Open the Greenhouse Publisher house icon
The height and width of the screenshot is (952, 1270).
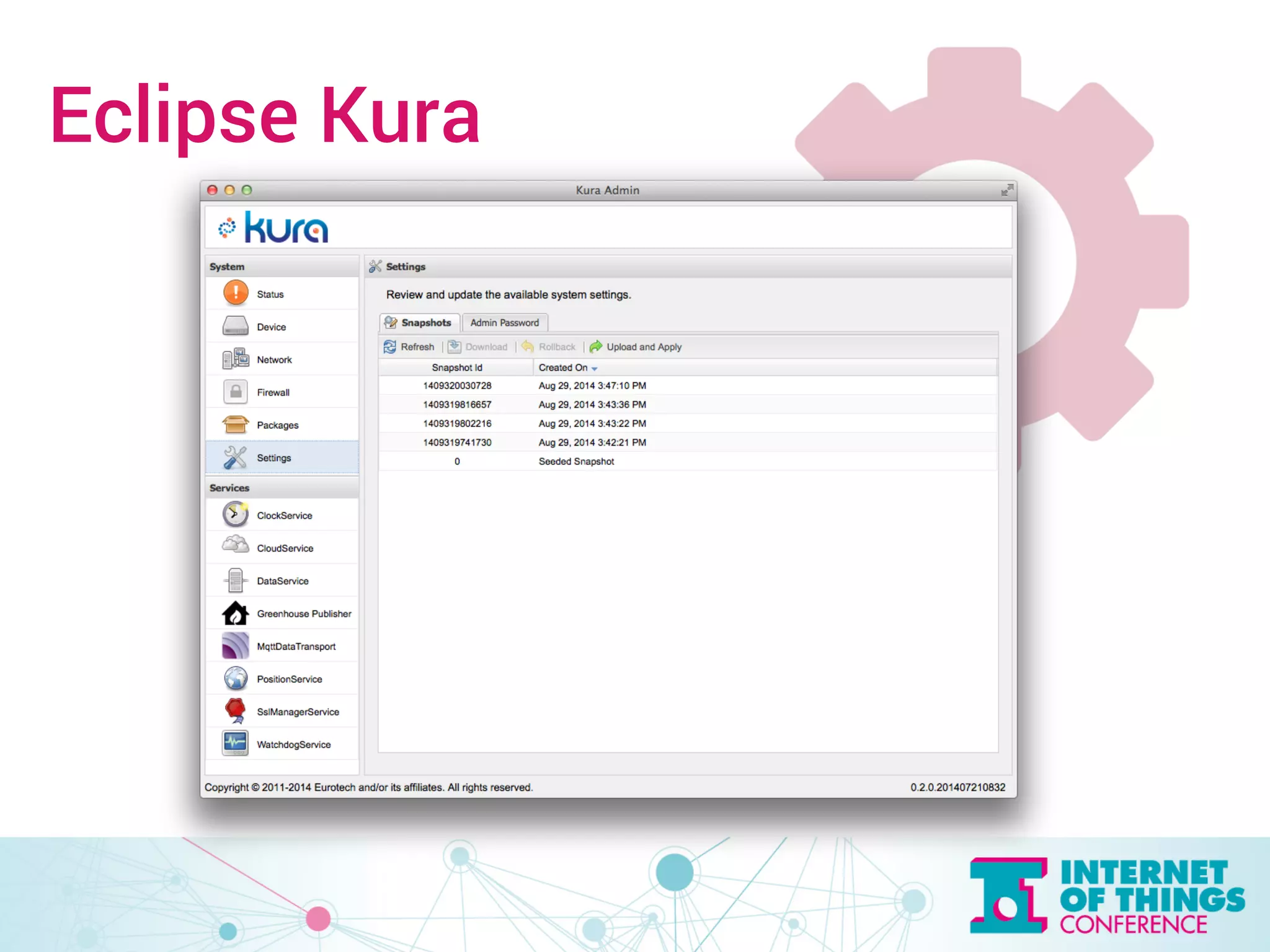236,613
